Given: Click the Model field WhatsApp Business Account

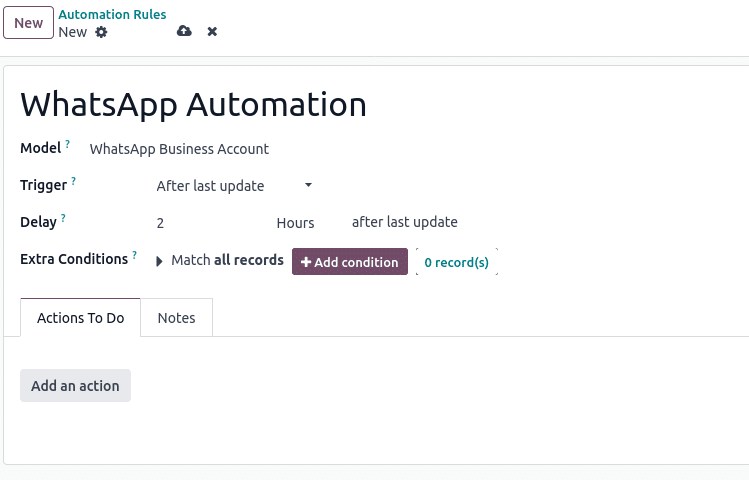Looking at the screenshot, I should [179, 149].
